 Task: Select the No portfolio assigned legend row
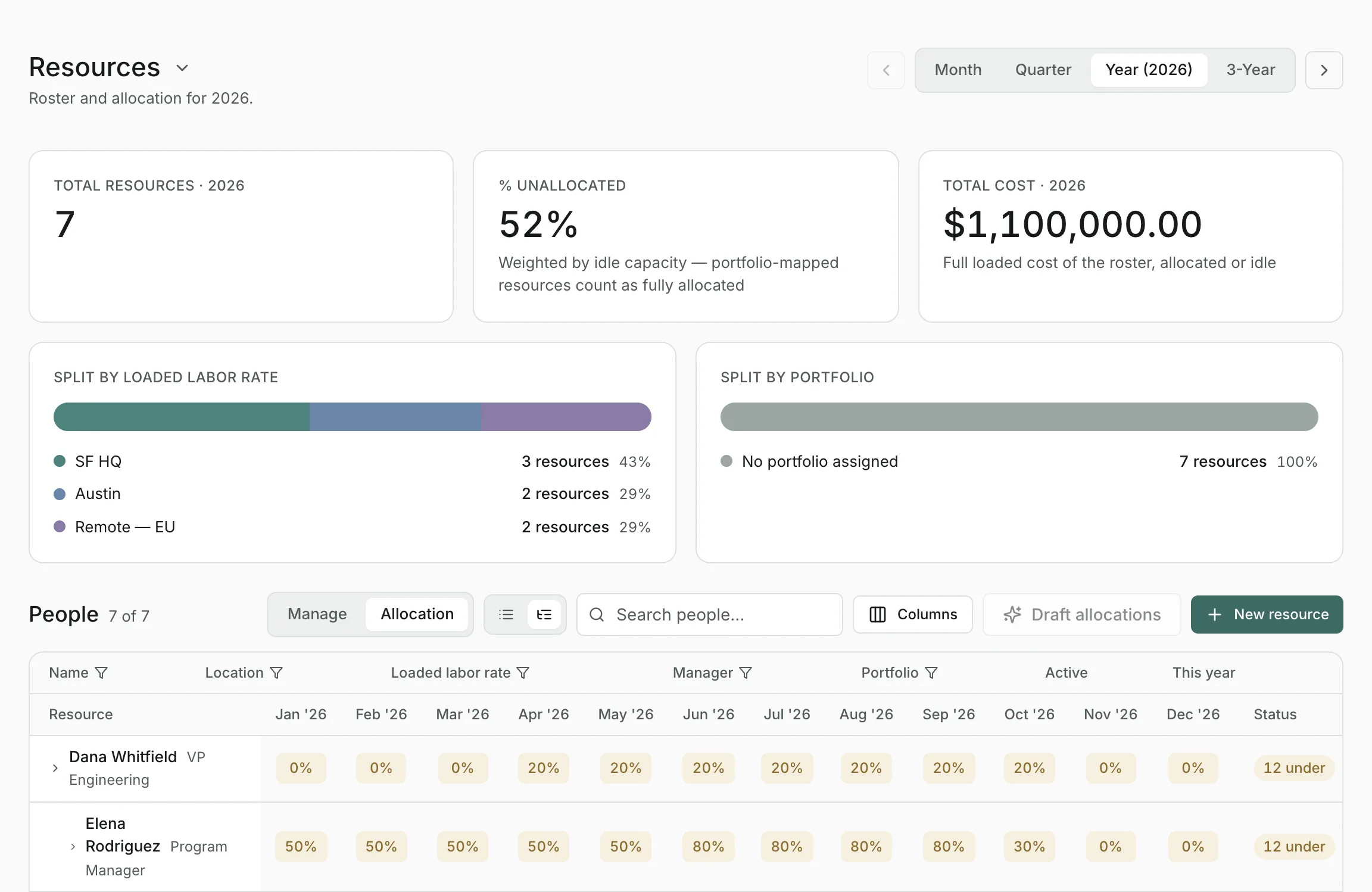click(x=1019, y=461)
